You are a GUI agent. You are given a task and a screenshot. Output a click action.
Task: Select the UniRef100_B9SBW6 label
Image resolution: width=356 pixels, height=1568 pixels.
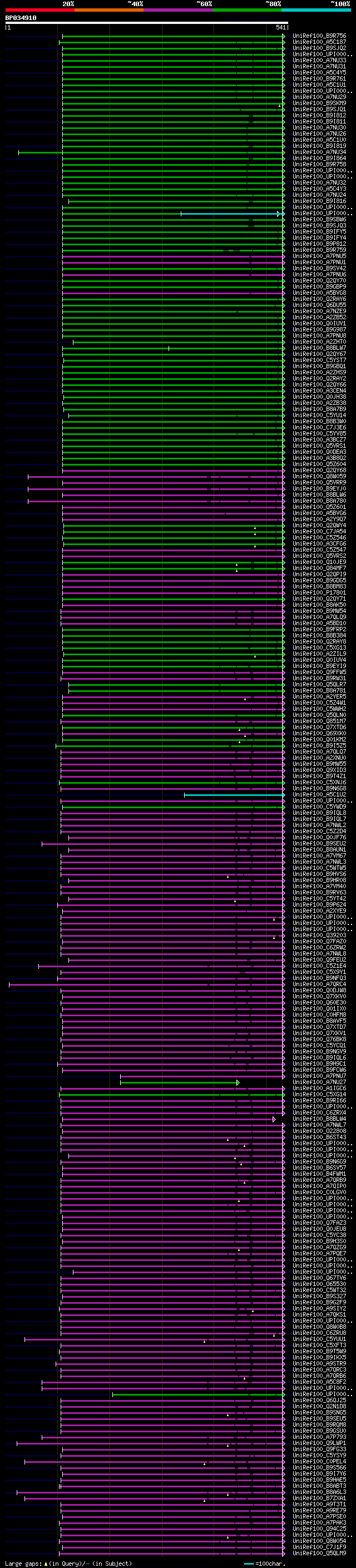pos(319,219)
